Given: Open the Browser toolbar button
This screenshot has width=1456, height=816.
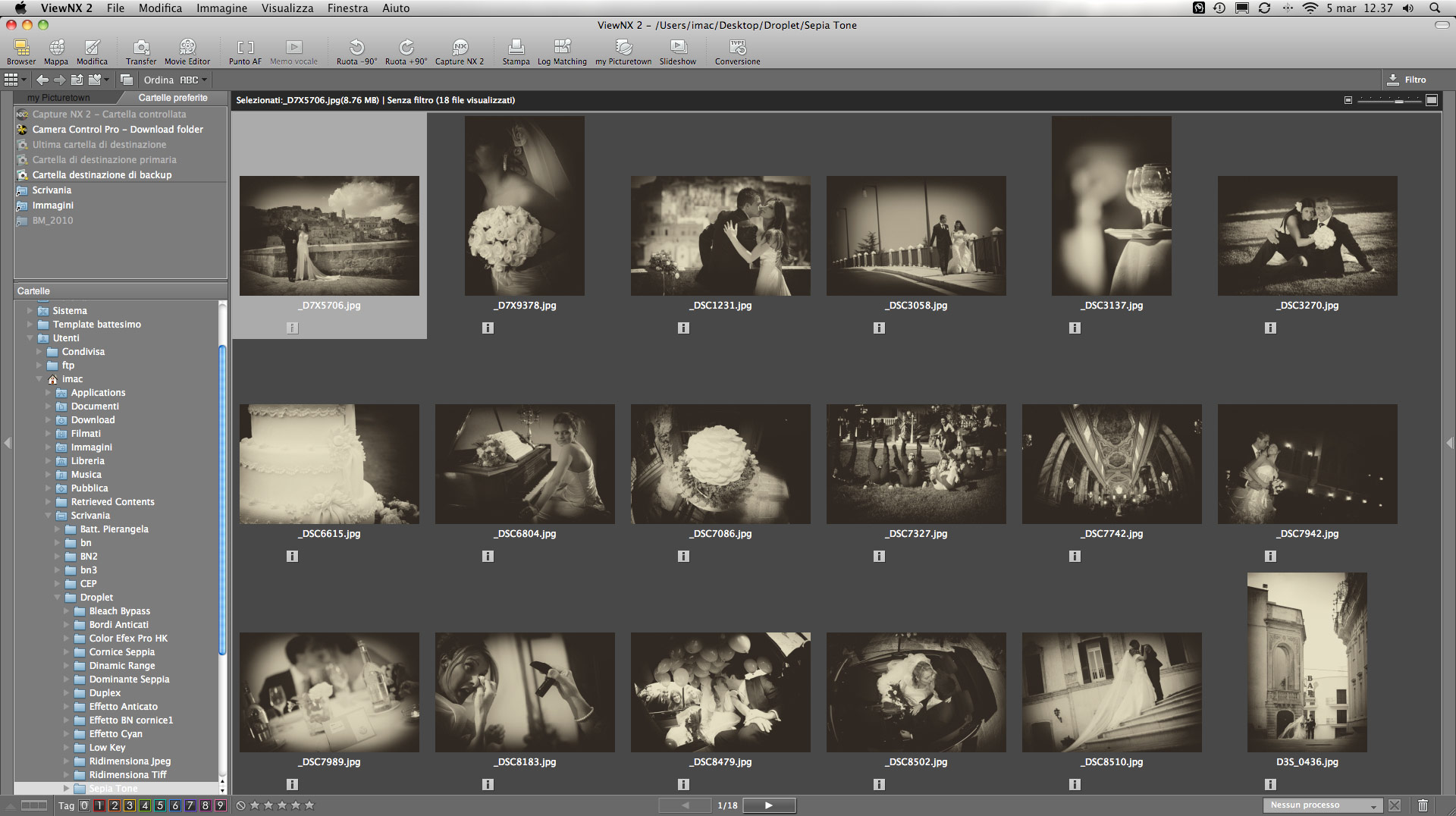Looking at the screenshot, I should [21, 52].
